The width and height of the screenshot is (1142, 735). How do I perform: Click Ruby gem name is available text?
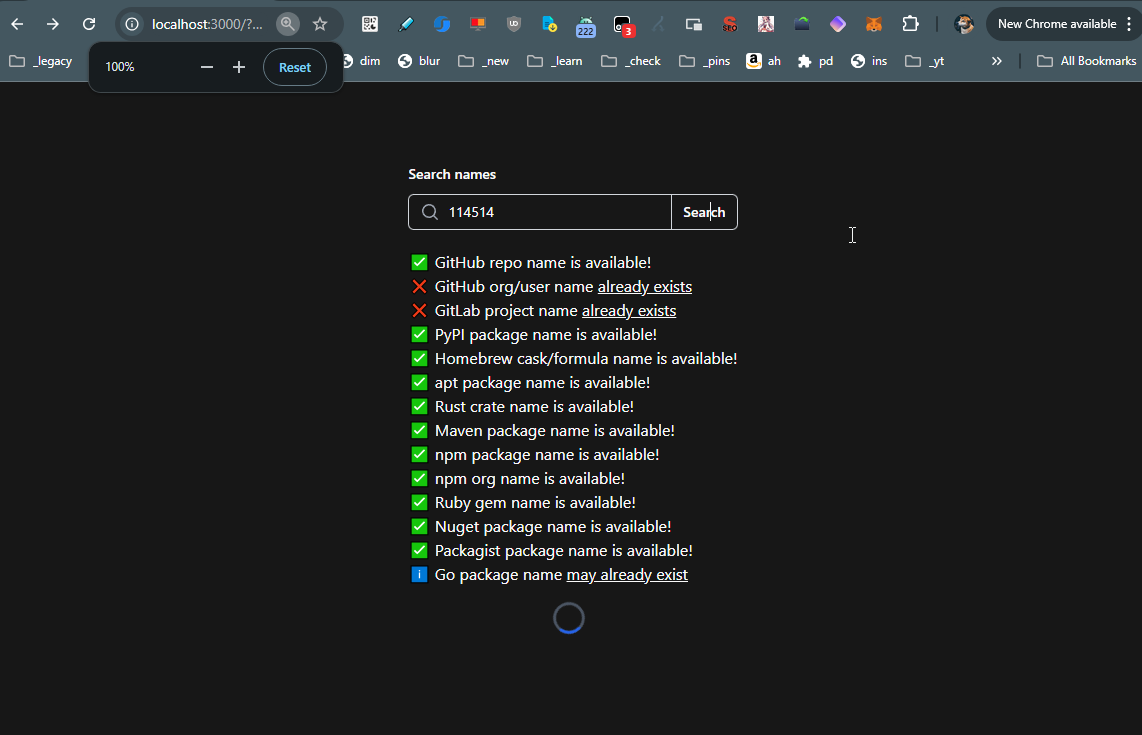click(x=535, y=503)
